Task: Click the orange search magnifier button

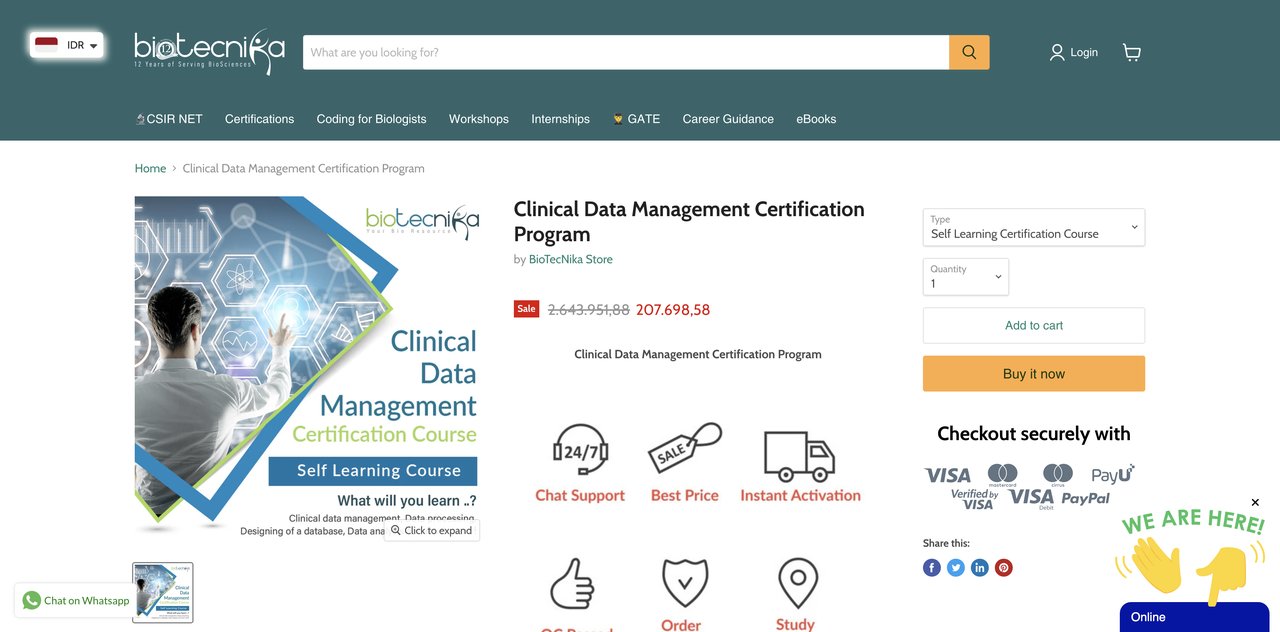Action: [969, 52]
